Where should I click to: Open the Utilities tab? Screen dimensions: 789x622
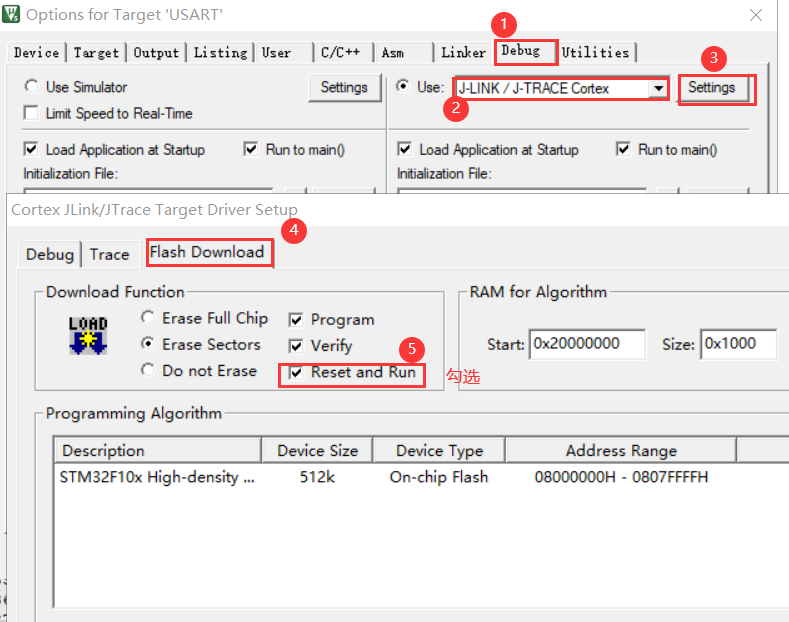[596, 52]
